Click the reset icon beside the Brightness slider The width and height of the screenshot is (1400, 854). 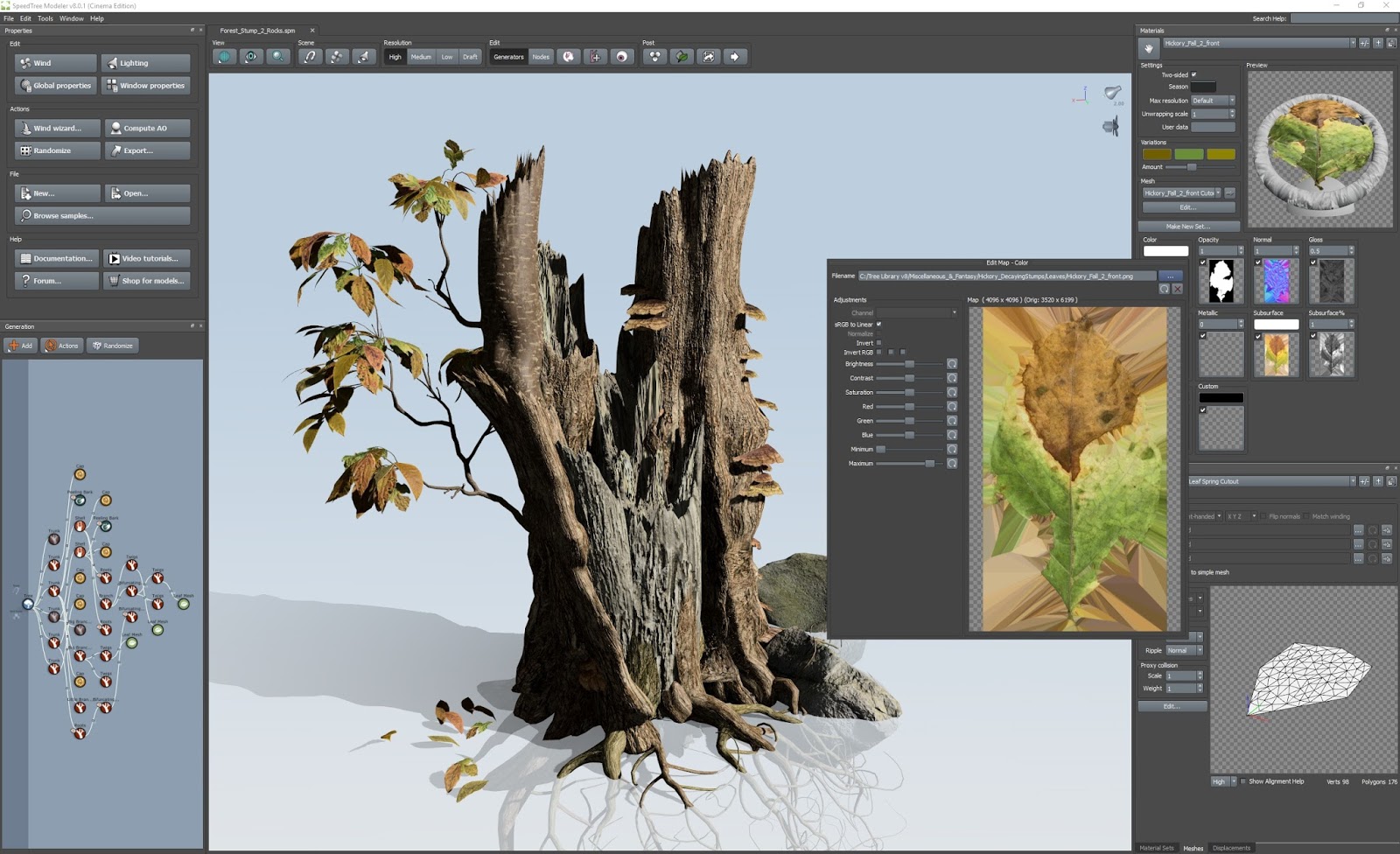[x=953, y=364]
